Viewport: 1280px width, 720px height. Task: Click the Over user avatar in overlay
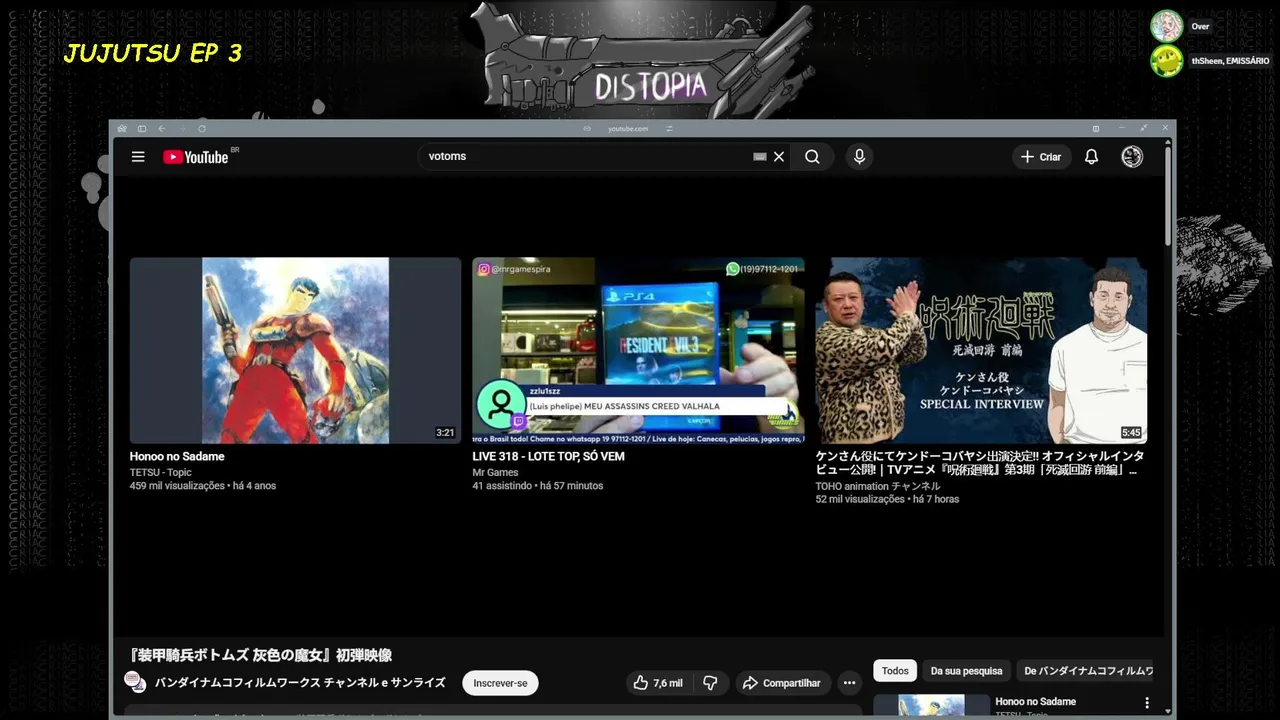(x=1166, y=26)
